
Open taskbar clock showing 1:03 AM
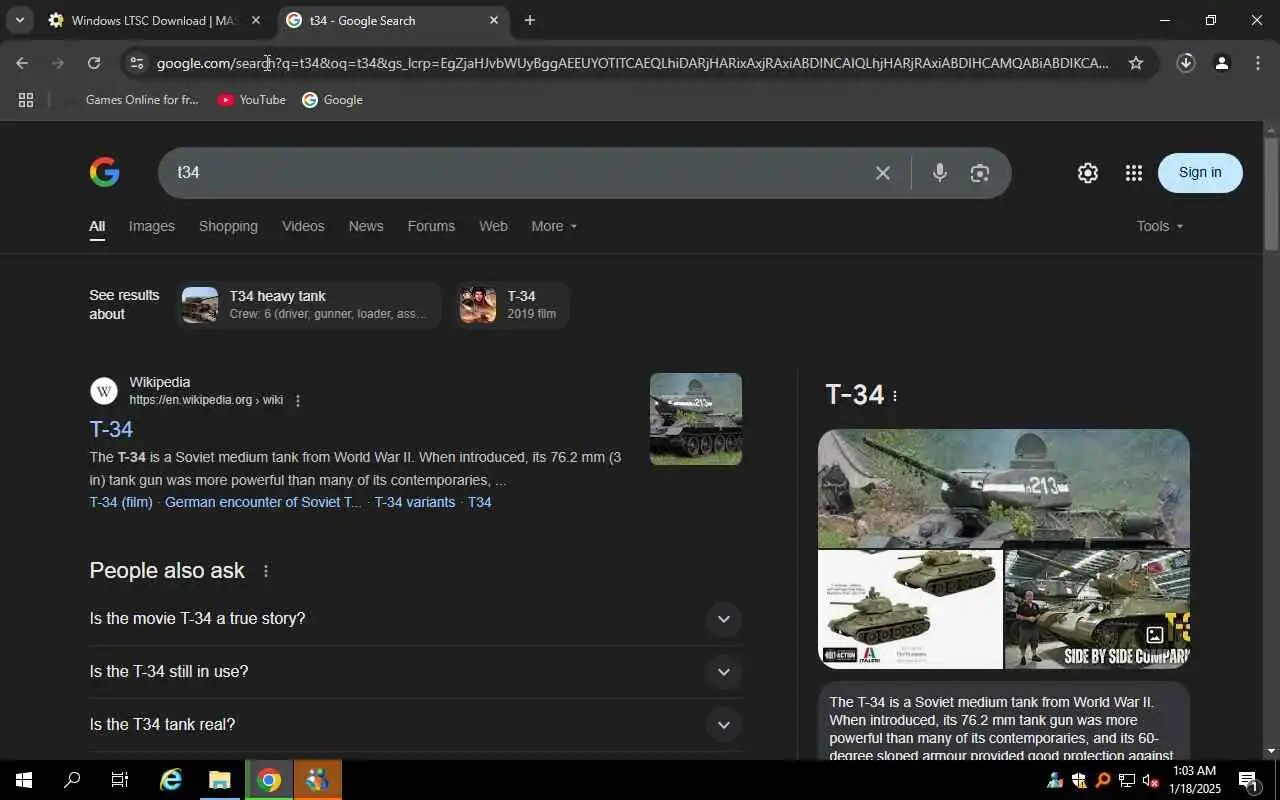click(1194, 780)
